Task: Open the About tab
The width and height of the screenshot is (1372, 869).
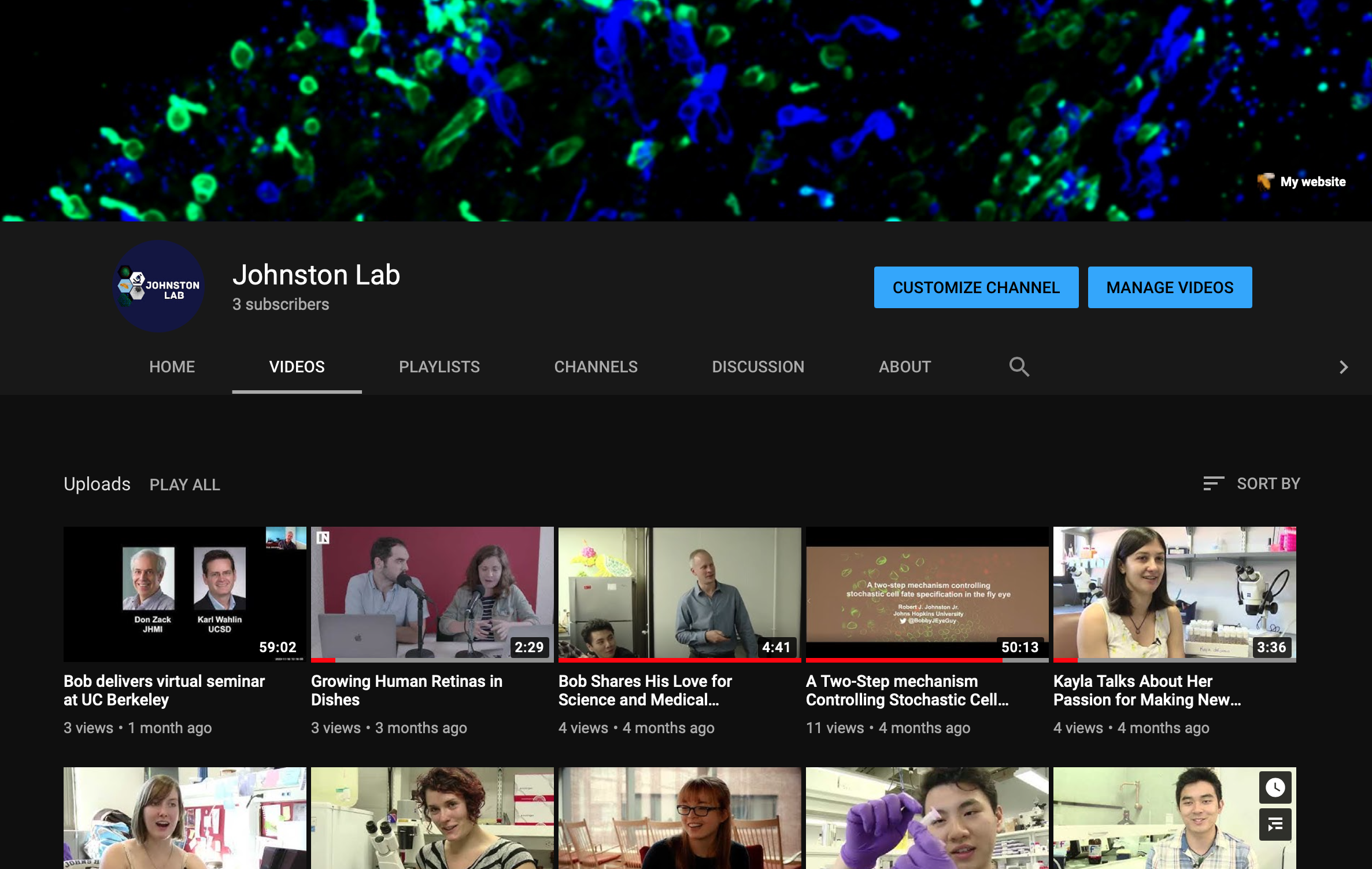Action: 904,367
